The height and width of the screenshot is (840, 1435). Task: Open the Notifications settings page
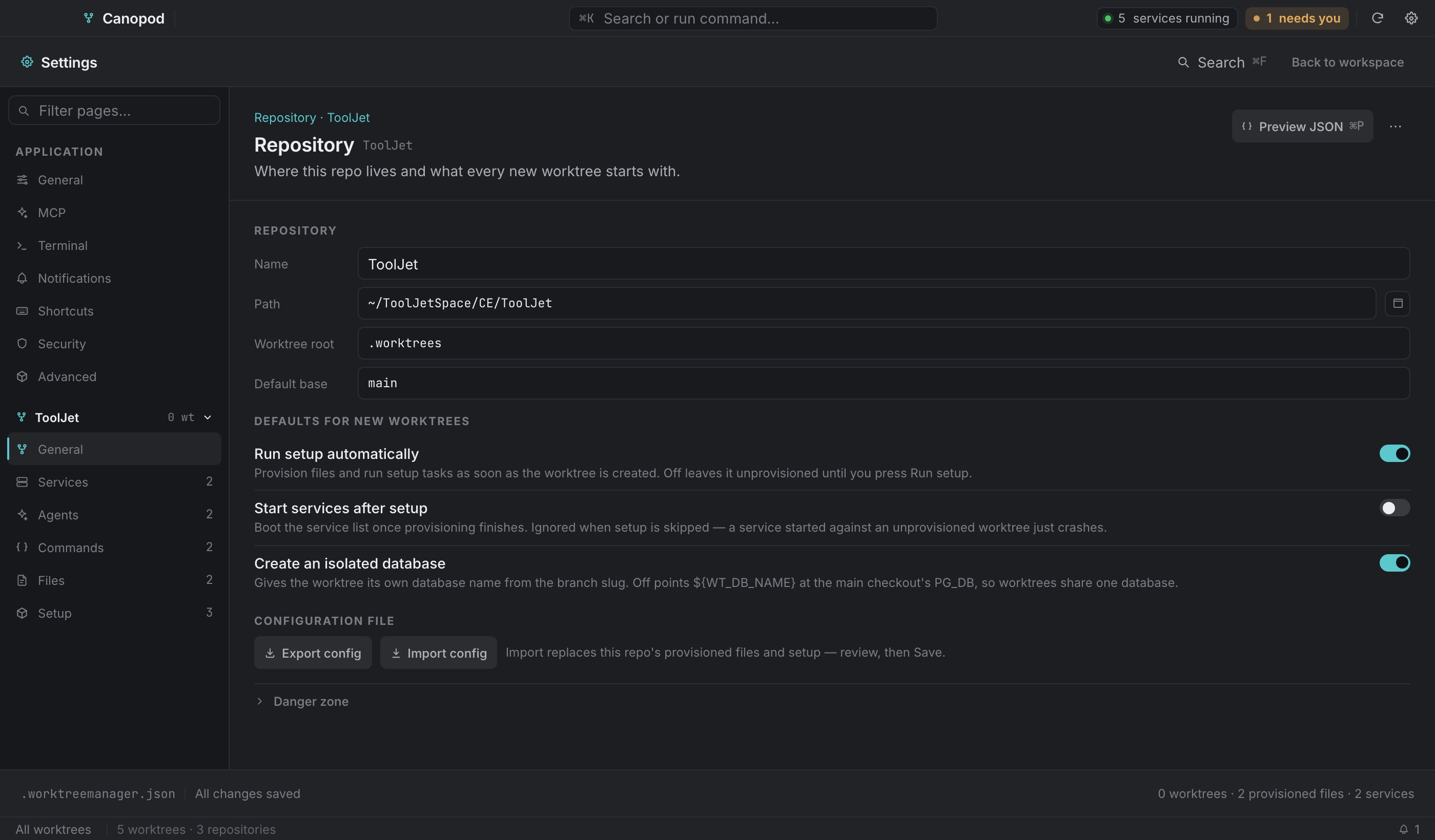114,278
